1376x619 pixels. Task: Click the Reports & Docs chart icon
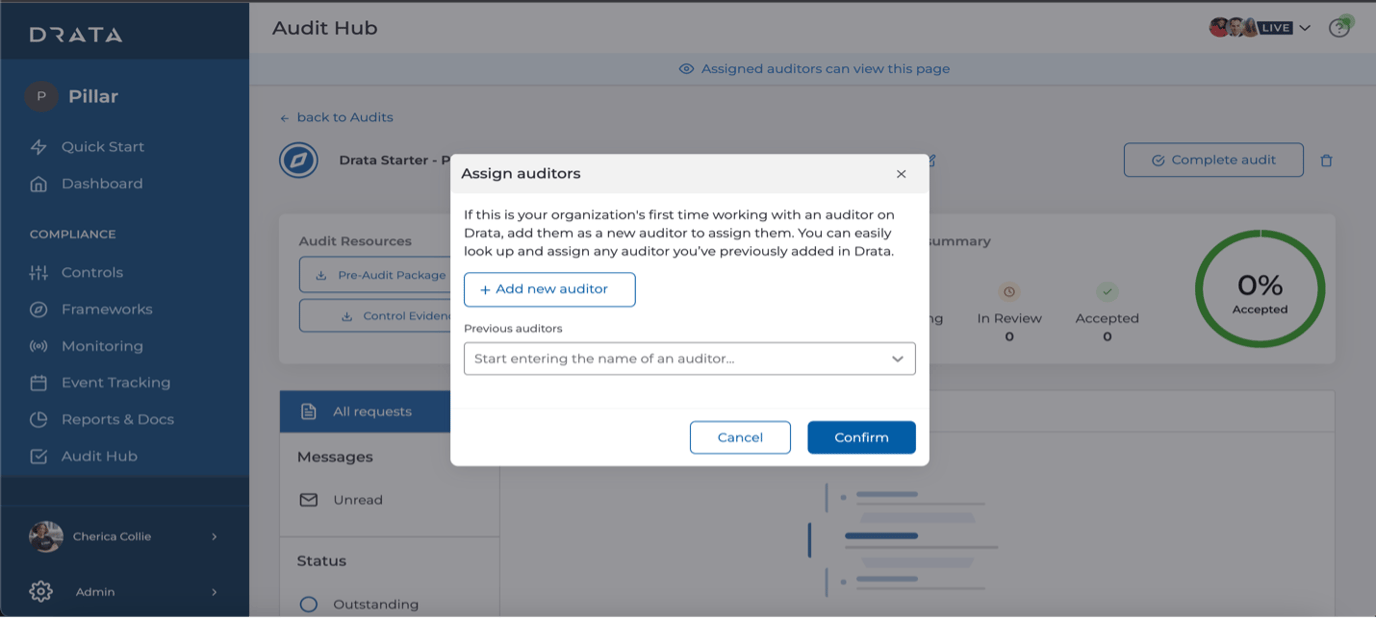[39, 420]
